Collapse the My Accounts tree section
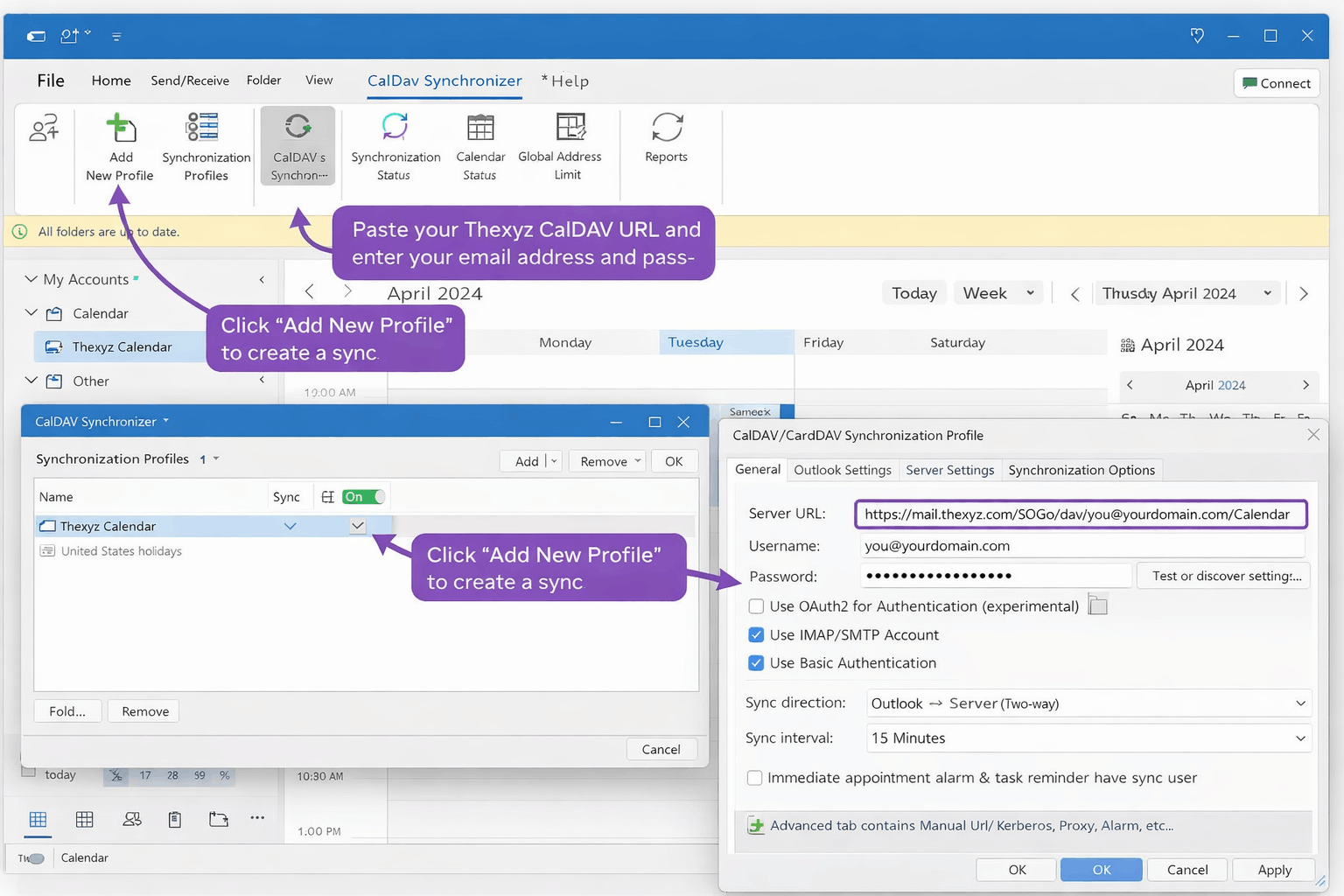1344x896 pixels. [x=31, y=279]
